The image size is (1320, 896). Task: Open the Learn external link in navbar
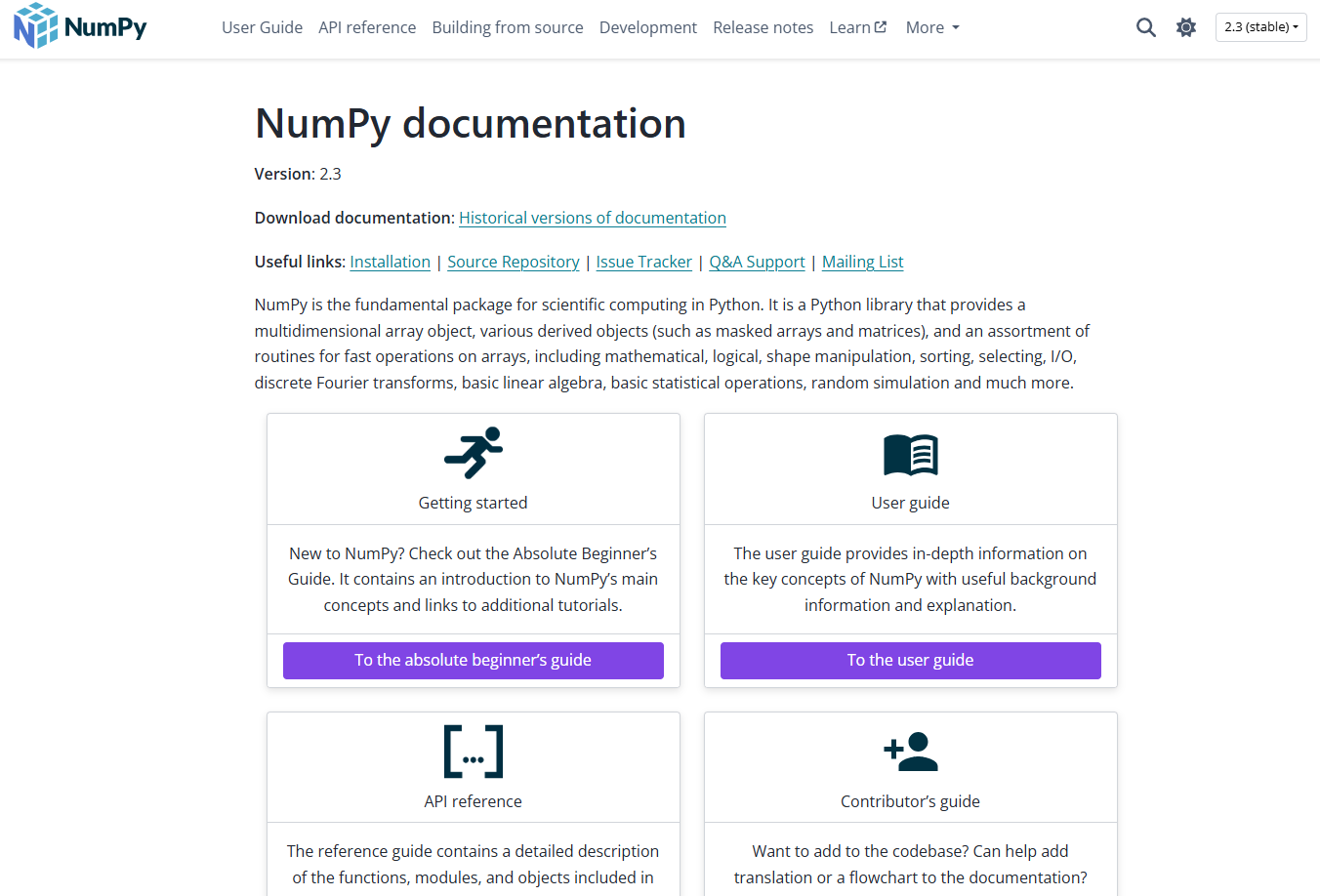858,27
